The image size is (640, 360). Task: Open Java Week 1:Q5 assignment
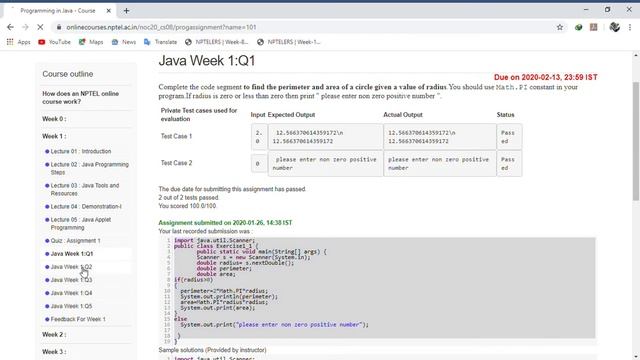click(x=71, y=306)
